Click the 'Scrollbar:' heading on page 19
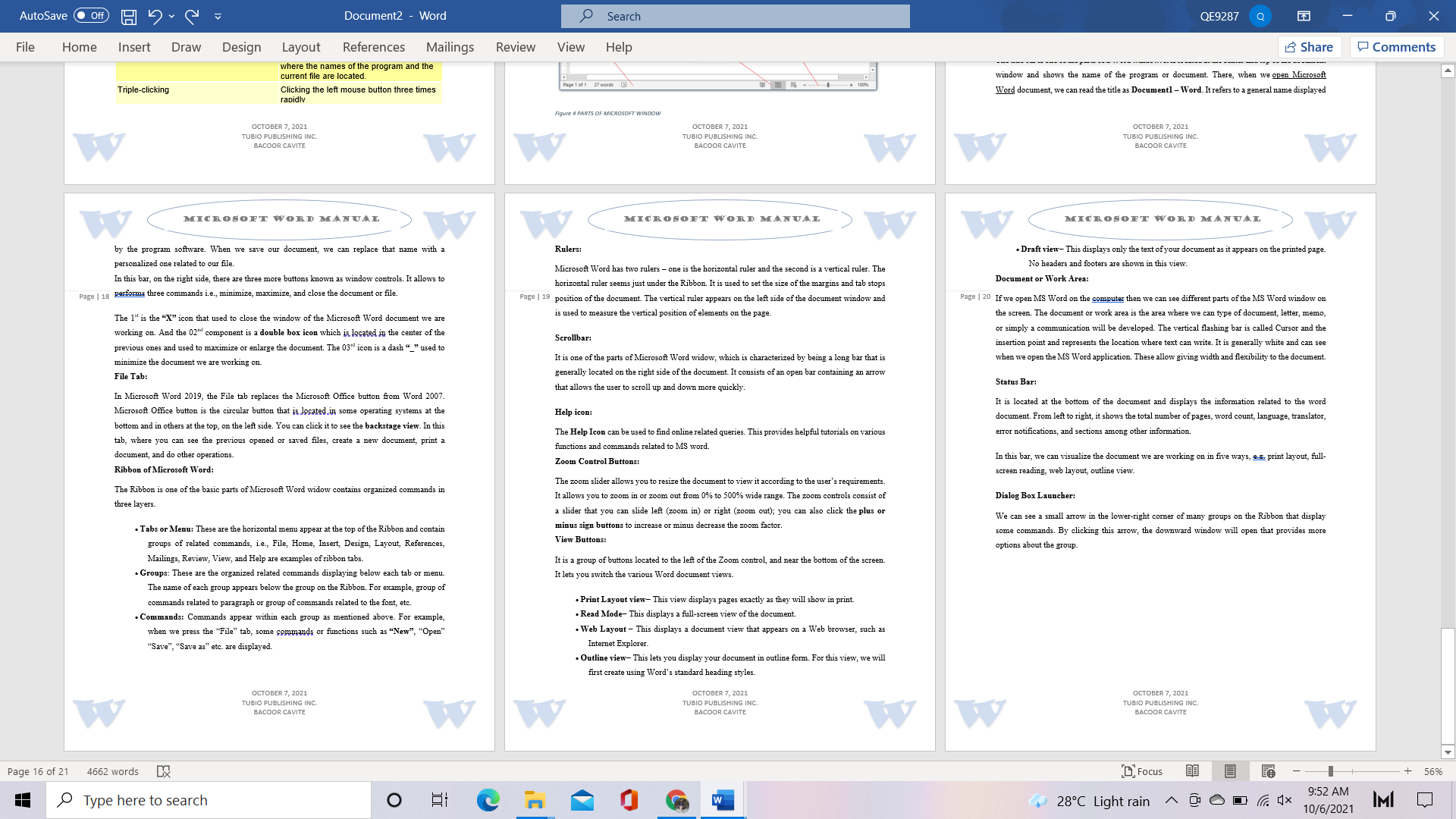Image resolution: width=1456 pixels, height=819 pixels. pyautogui.click(x=573, y=337)
